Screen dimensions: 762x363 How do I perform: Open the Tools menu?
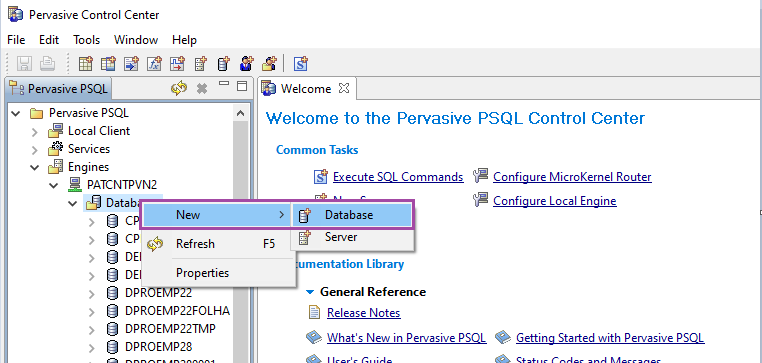click(87, 40)
